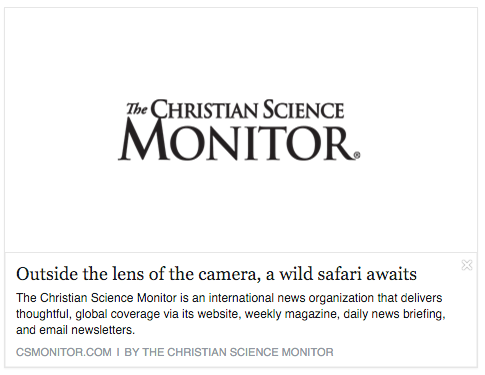485x375 pixels.
Task: Click "and email newsletters." line
Action: (x=75, y=330)
